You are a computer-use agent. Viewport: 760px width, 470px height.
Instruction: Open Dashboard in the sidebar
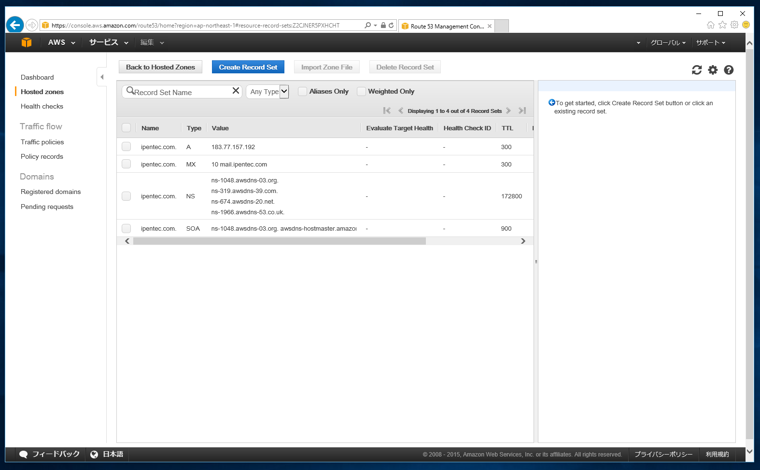37,77
